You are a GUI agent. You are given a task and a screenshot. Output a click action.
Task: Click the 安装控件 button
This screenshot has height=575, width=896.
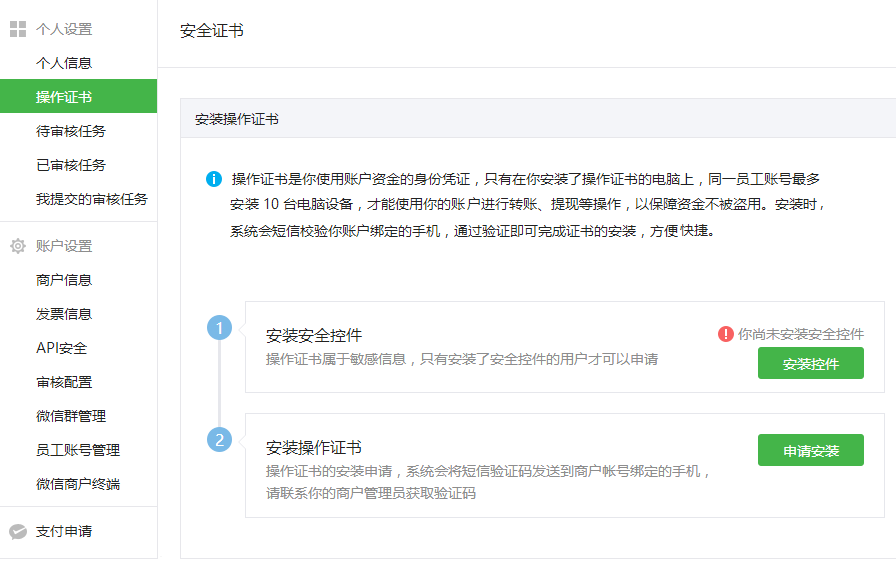810,364
